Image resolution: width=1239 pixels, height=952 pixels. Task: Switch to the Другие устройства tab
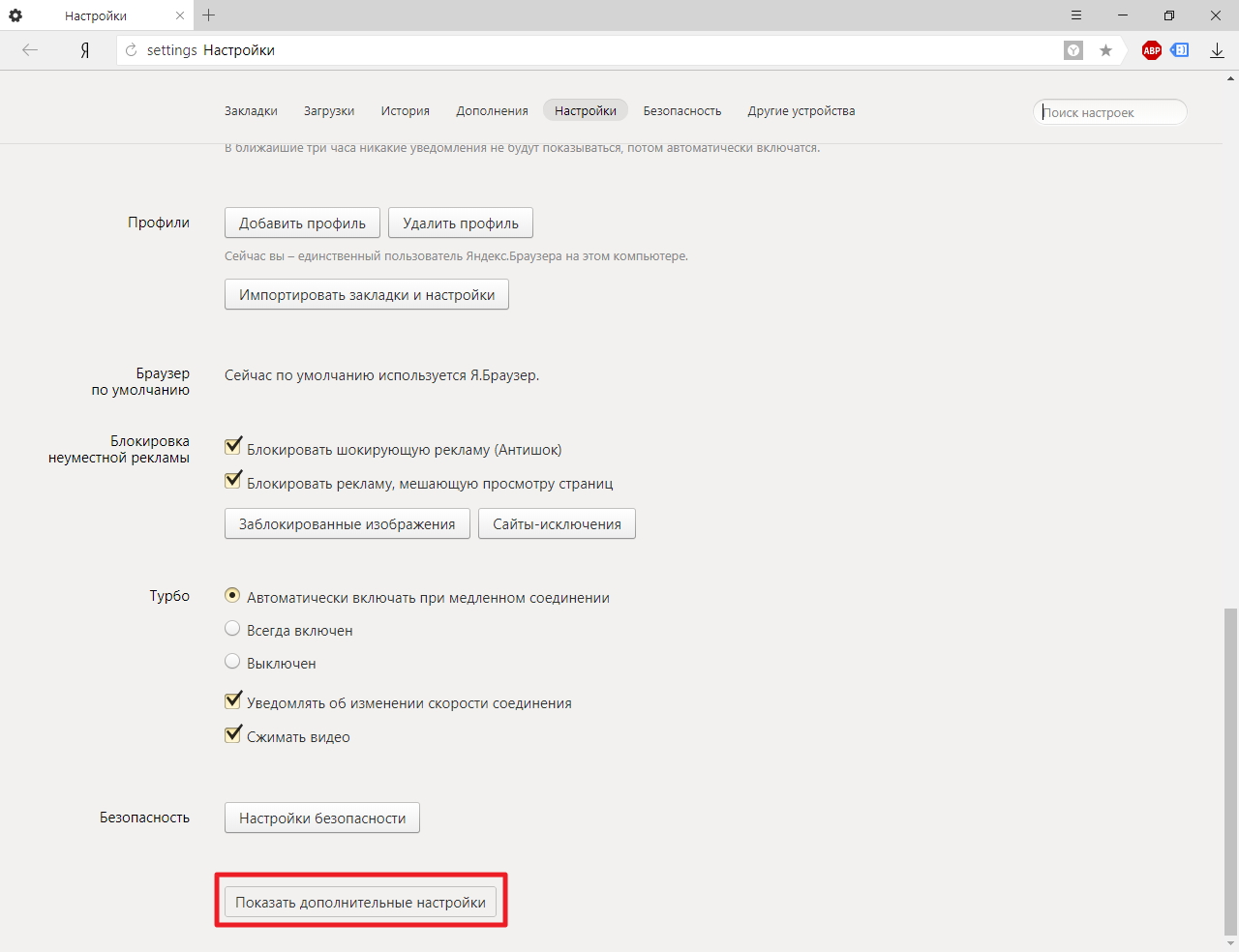pos(801,111)
